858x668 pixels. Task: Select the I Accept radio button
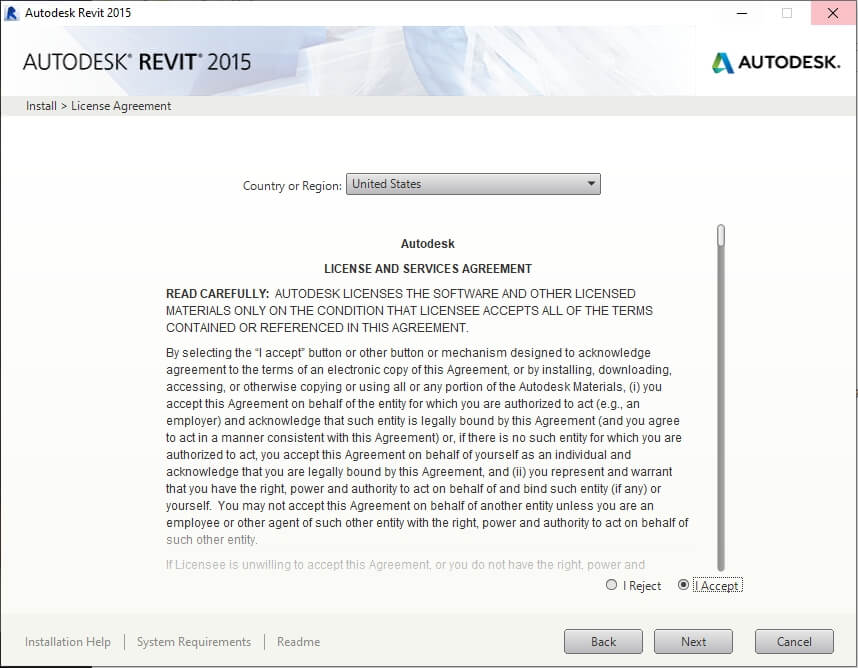click(684, 585)
